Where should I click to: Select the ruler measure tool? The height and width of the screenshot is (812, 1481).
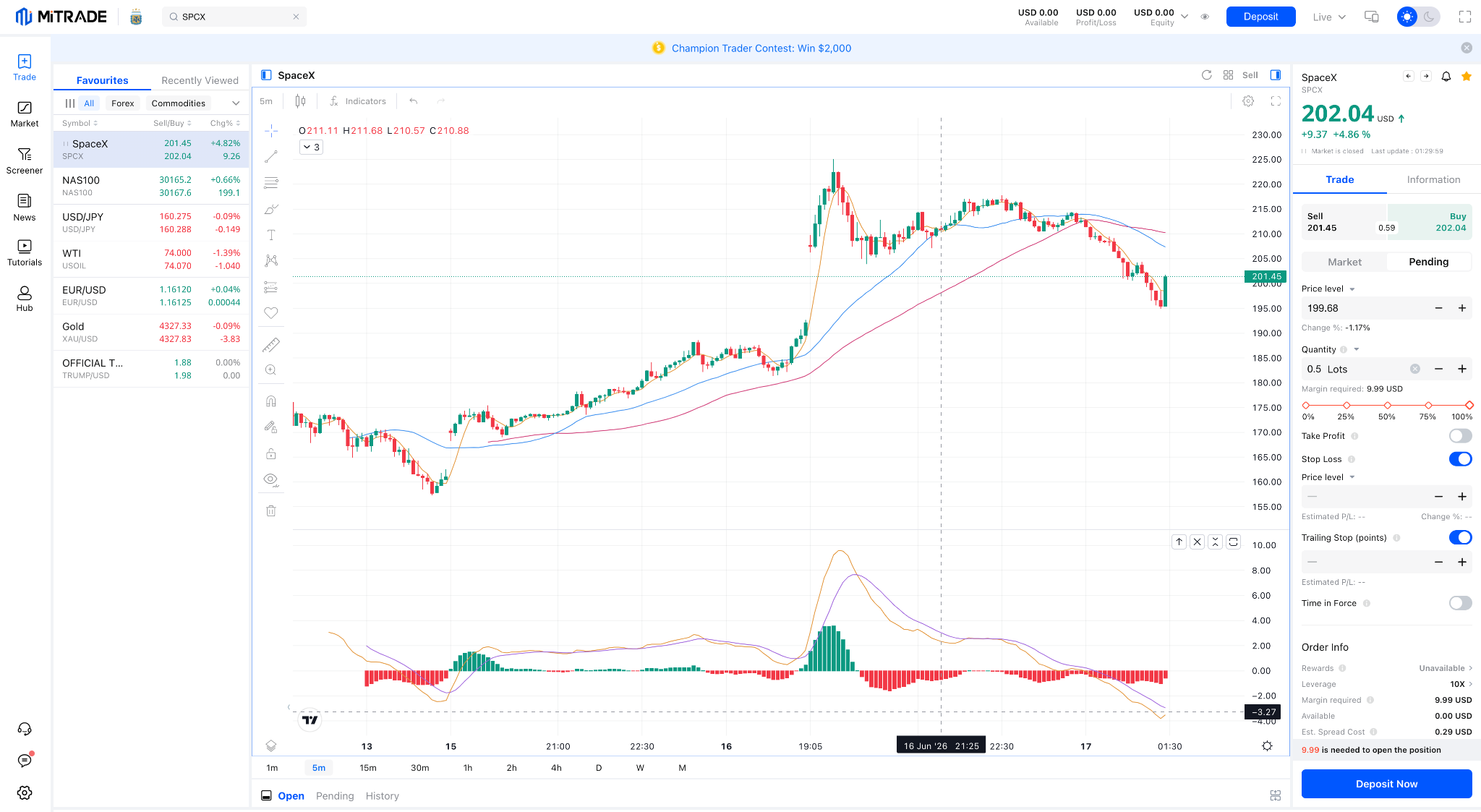pos(271,344)
